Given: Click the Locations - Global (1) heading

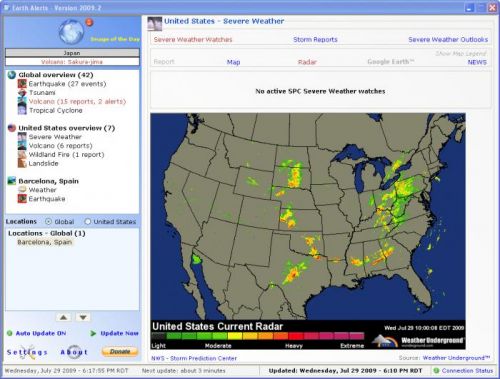Looking at the screenshot, I should point(47,233).
